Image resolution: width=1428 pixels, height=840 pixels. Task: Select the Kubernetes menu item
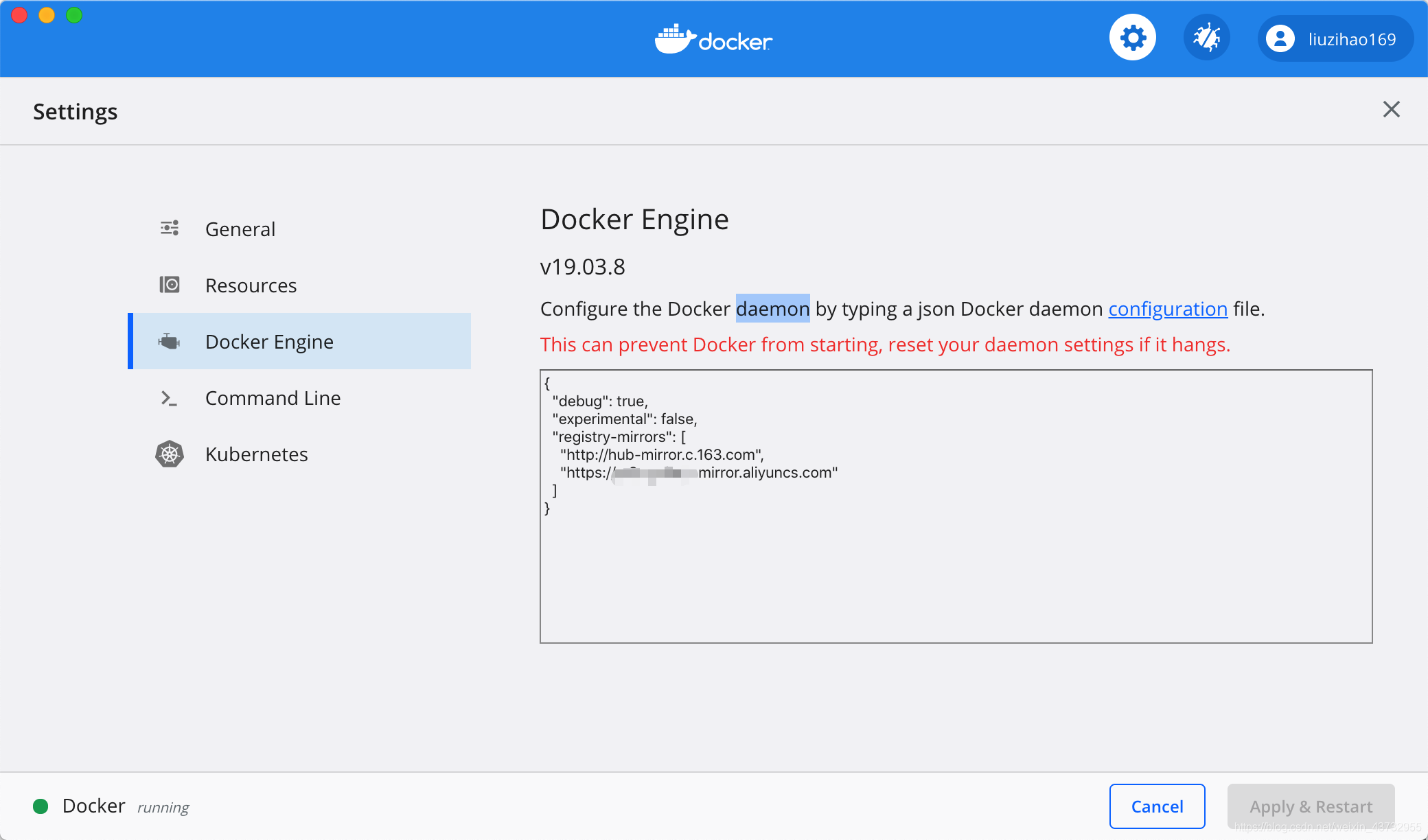256,453
